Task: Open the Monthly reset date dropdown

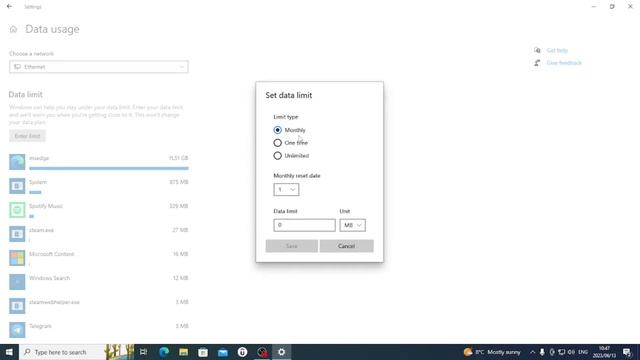Action: [286, 189]
